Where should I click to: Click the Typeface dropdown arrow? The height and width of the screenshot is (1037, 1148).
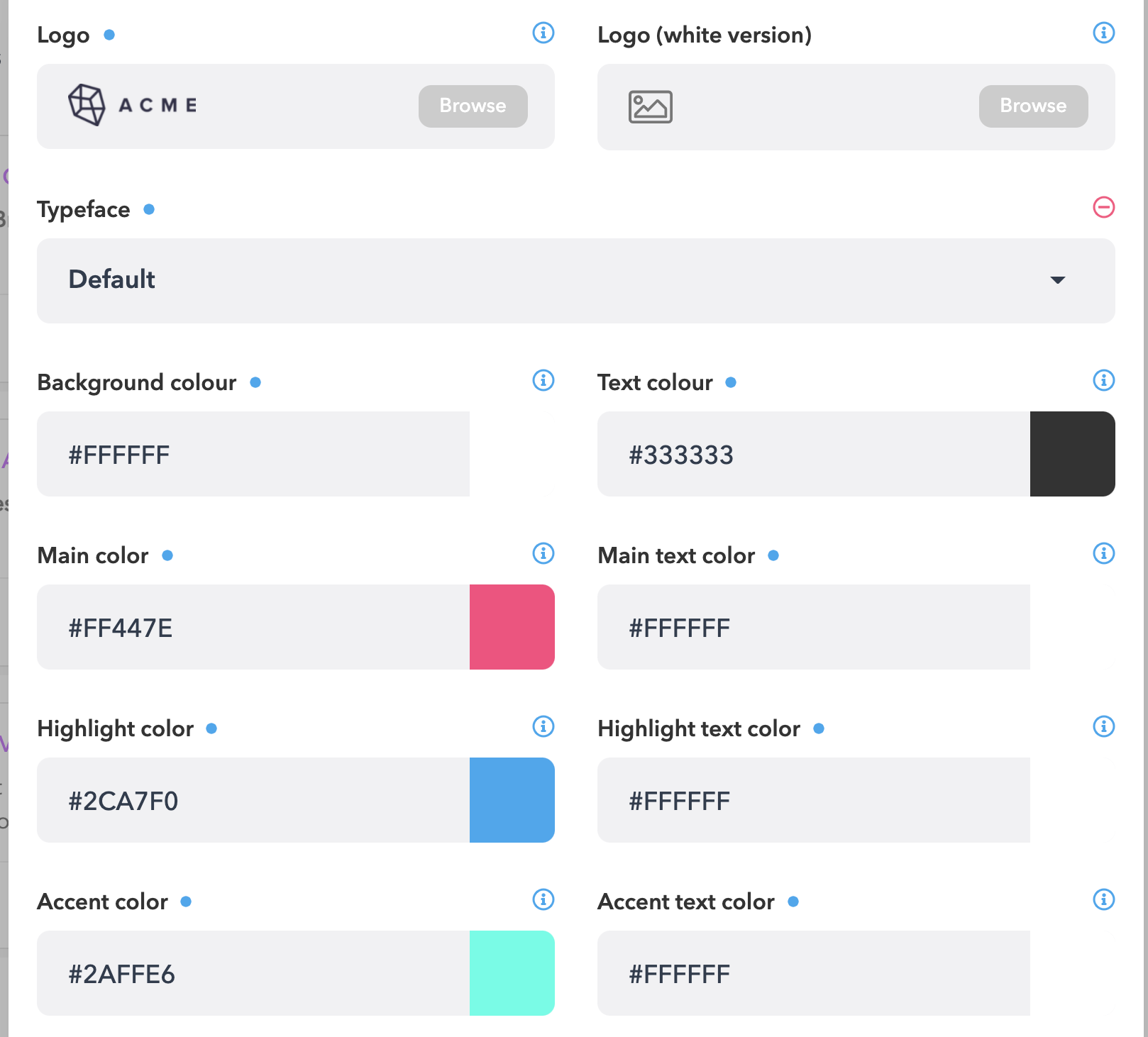[x=1058, y=280]
